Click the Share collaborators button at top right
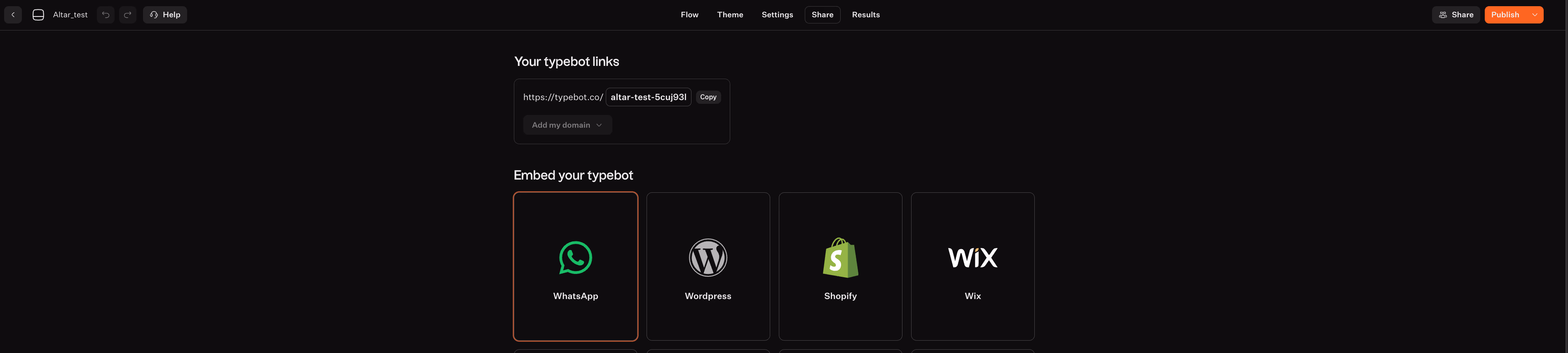Screen dimensions: 1568x353 coord(1455,14)
